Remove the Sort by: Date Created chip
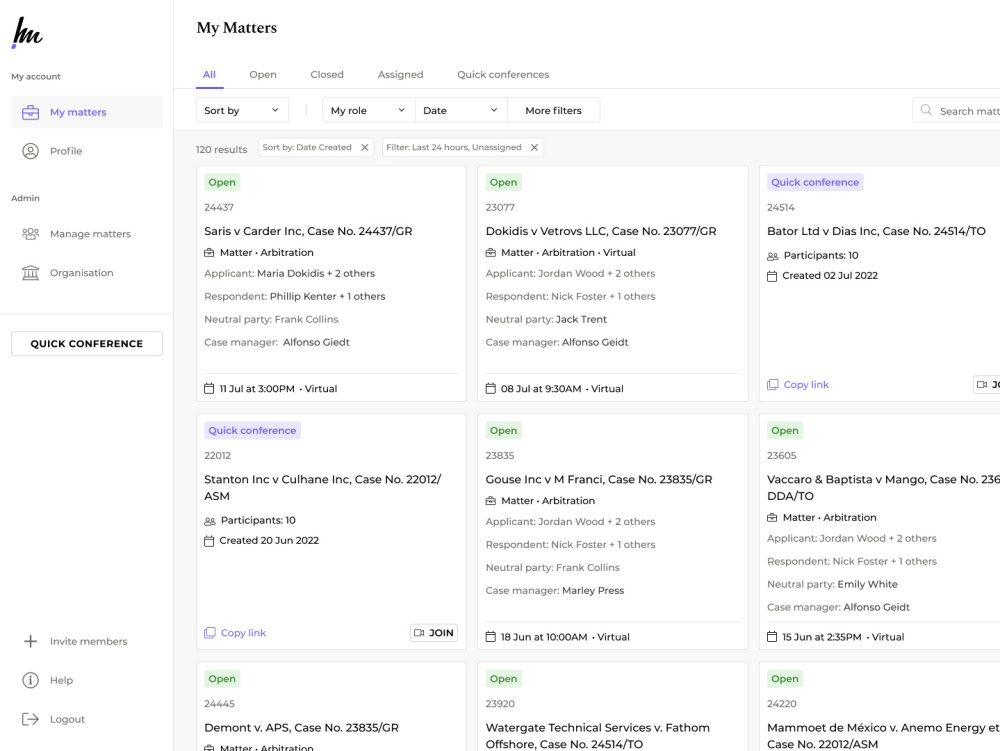 pos(365,147)
